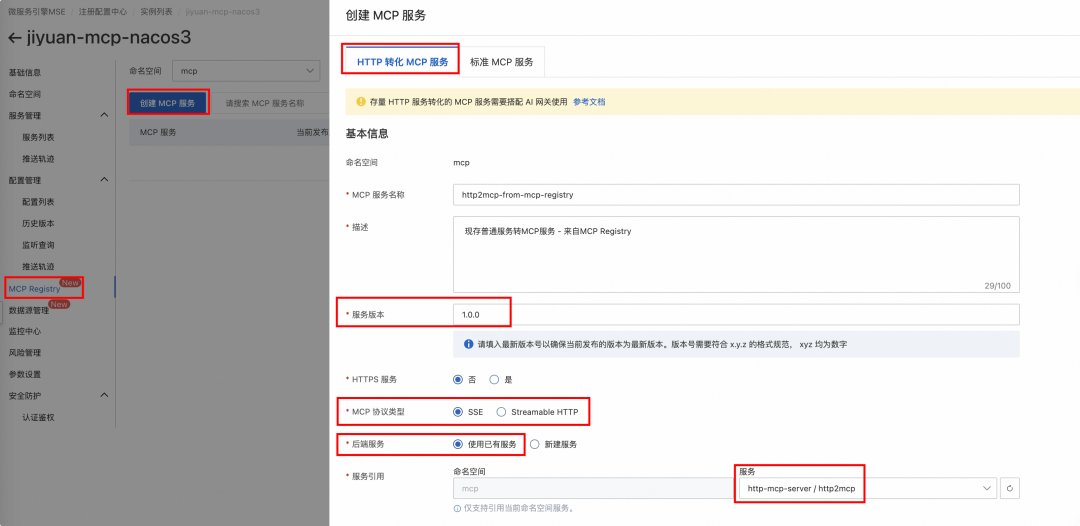Viewport: 1080px width, 526px height.
Task: Collapse the 配置管理 sidebar section
Action: [104, 180]
